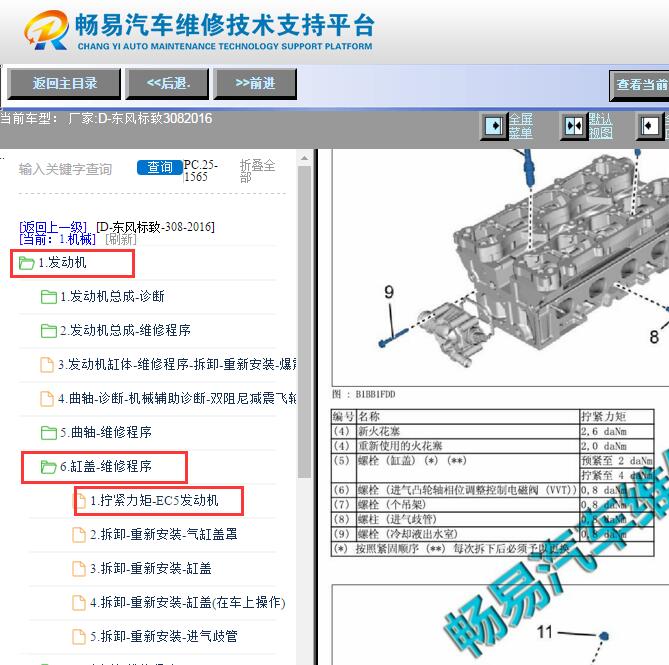The width and height of the screenshot is (669, 665).
Task: Click the 新火花塞 table row
Action: pyautogui.click(x=492, y=431)
